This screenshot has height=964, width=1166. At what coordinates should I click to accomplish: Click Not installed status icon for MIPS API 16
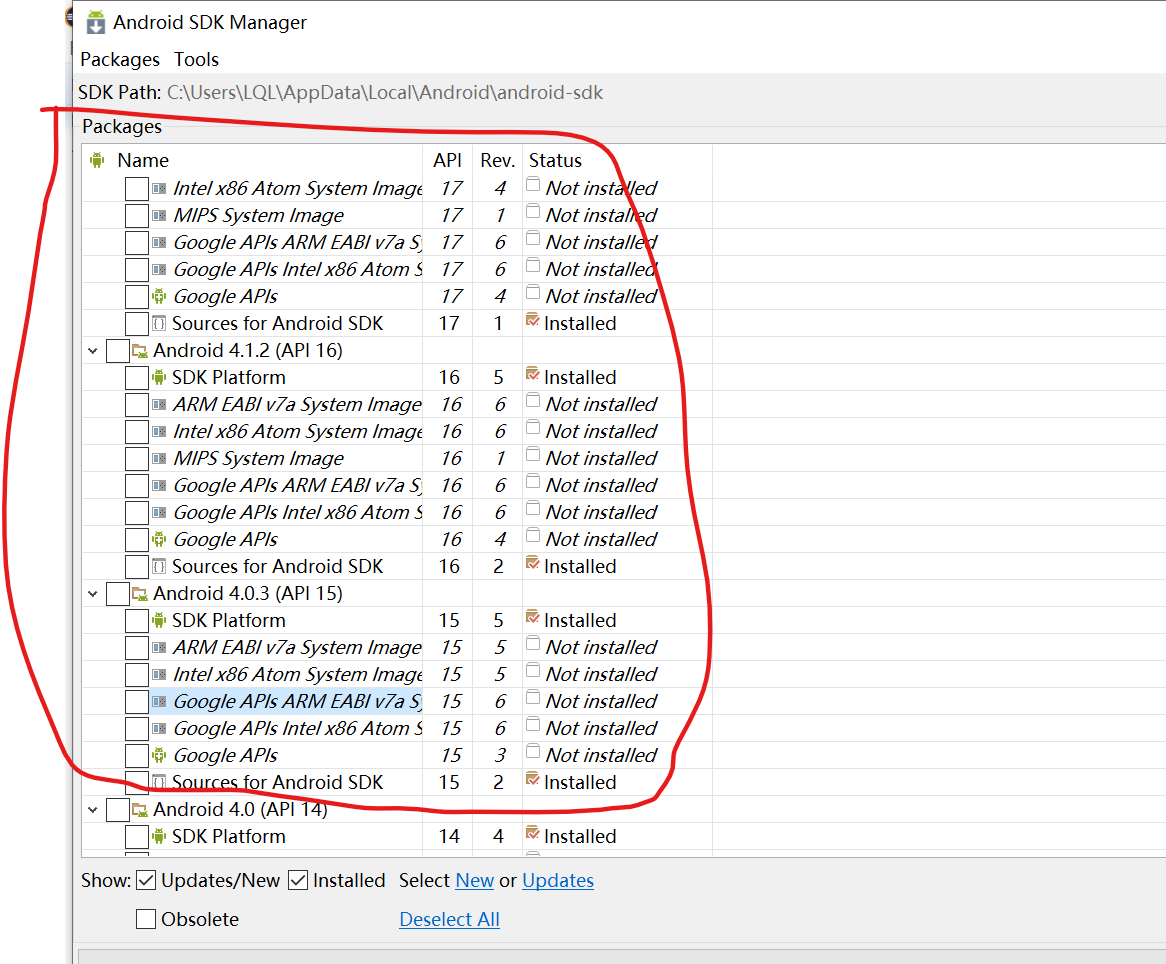pyautogui.click(x=532, y=454)
